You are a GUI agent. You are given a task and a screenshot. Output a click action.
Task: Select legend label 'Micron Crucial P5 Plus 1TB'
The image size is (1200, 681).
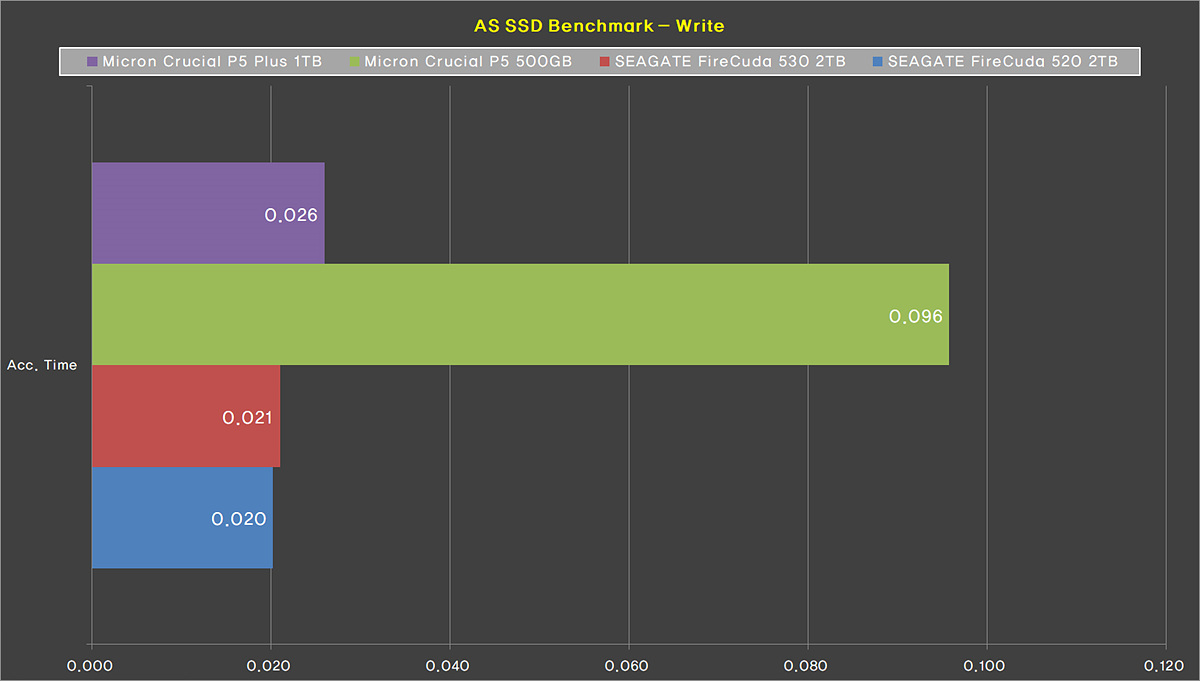[x=212, y=62]
